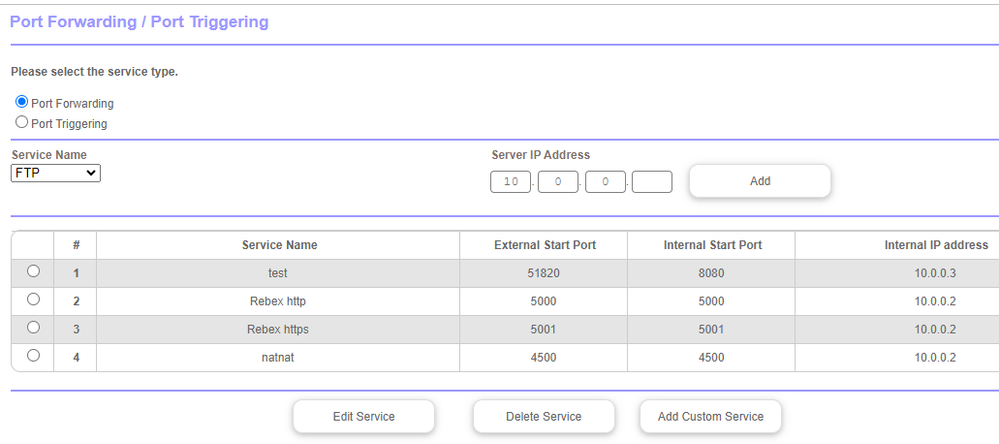Choose the Rebex https row radio button
The image size is (999, 444).
click(x=34, y=328)
